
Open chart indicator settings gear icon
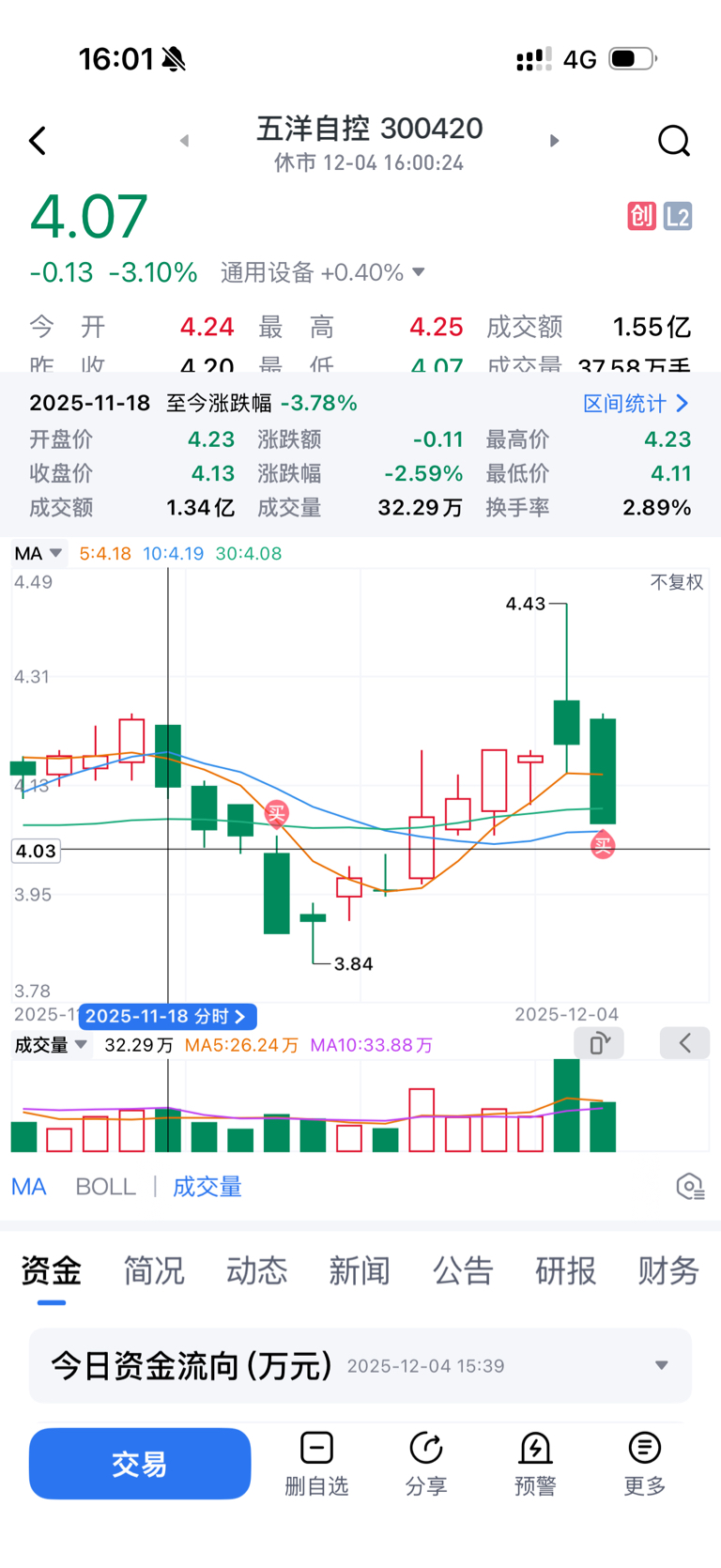coord(690,1187)
